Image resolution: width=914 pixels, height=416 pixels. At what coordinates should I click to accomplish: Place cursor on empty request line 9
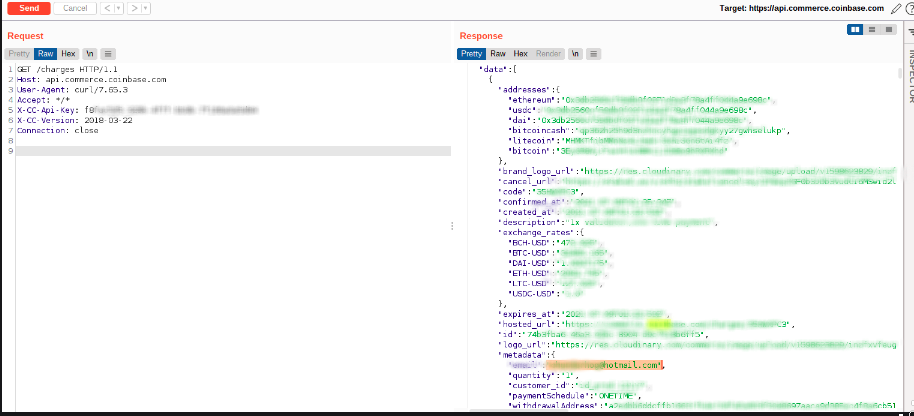[233, 151]
